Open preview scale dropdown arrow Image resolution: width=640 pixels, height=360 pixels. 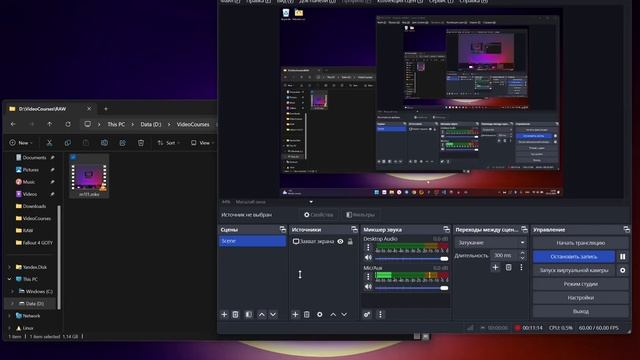[x=311, y=202]
